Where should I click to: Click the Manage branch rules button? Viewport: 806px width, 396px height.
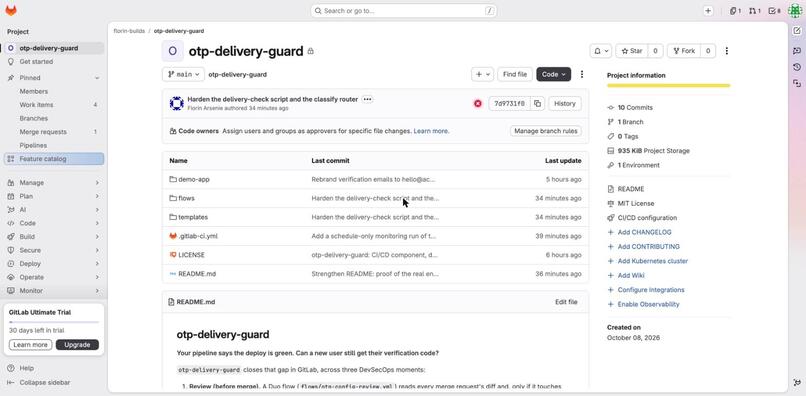click(546, 131)
